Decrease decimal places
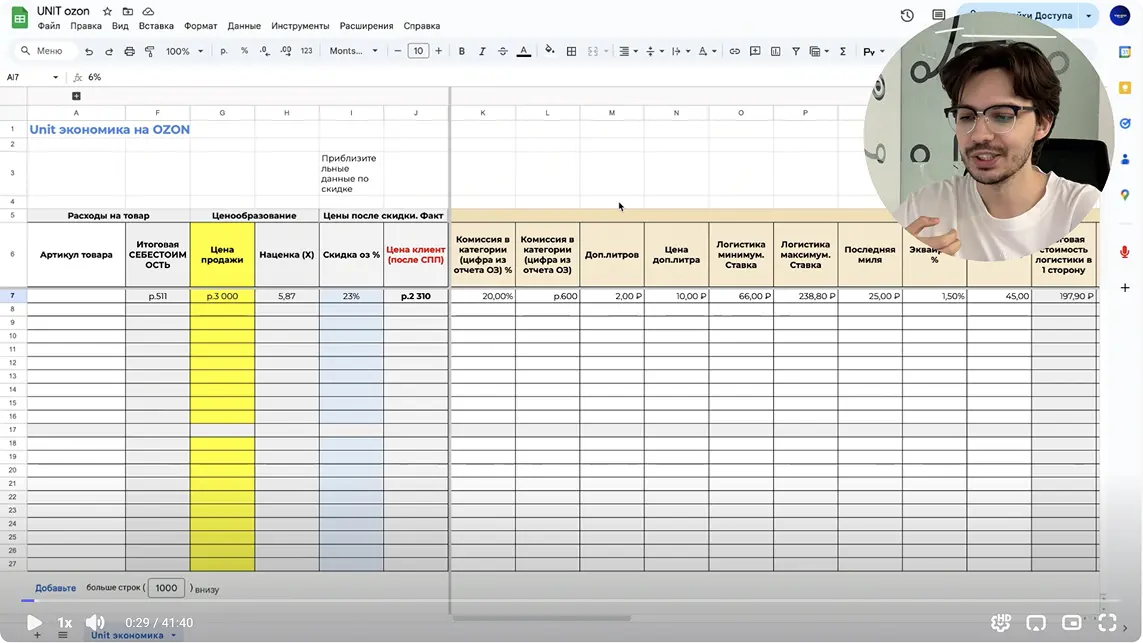The width and height of the screenshot is (1143, 643). pos(265,51)
